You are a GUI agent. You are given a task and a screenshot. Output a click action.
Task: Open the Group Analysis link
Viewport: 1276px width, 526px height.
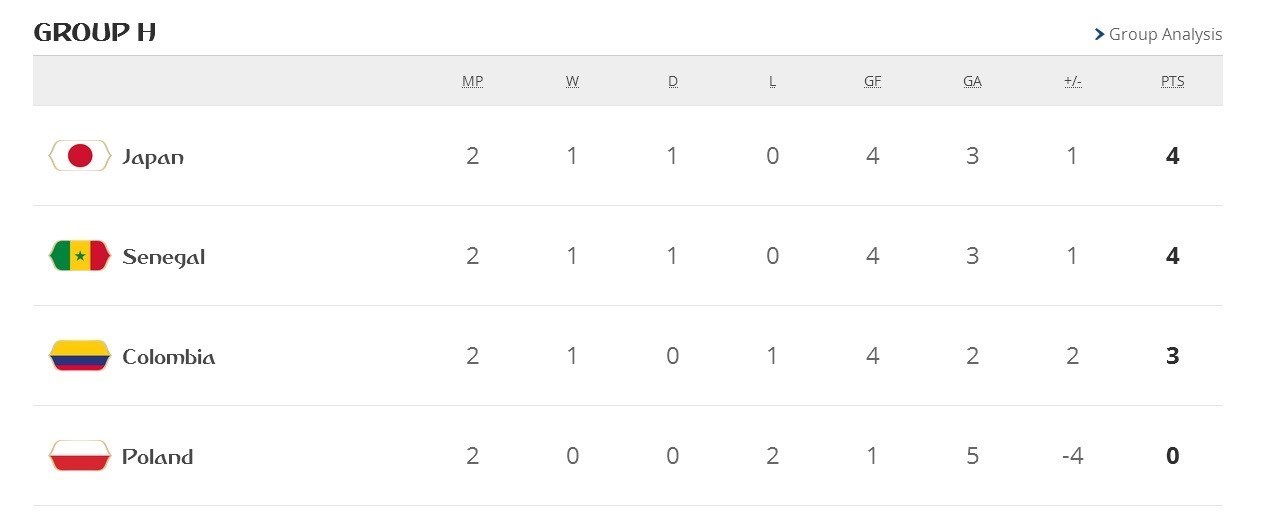click(1165, 35)
